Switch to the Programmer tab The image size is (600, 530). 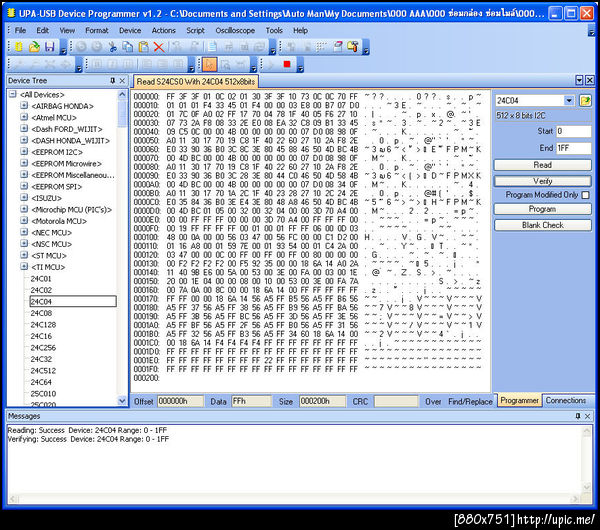click(x=519, y=400)
